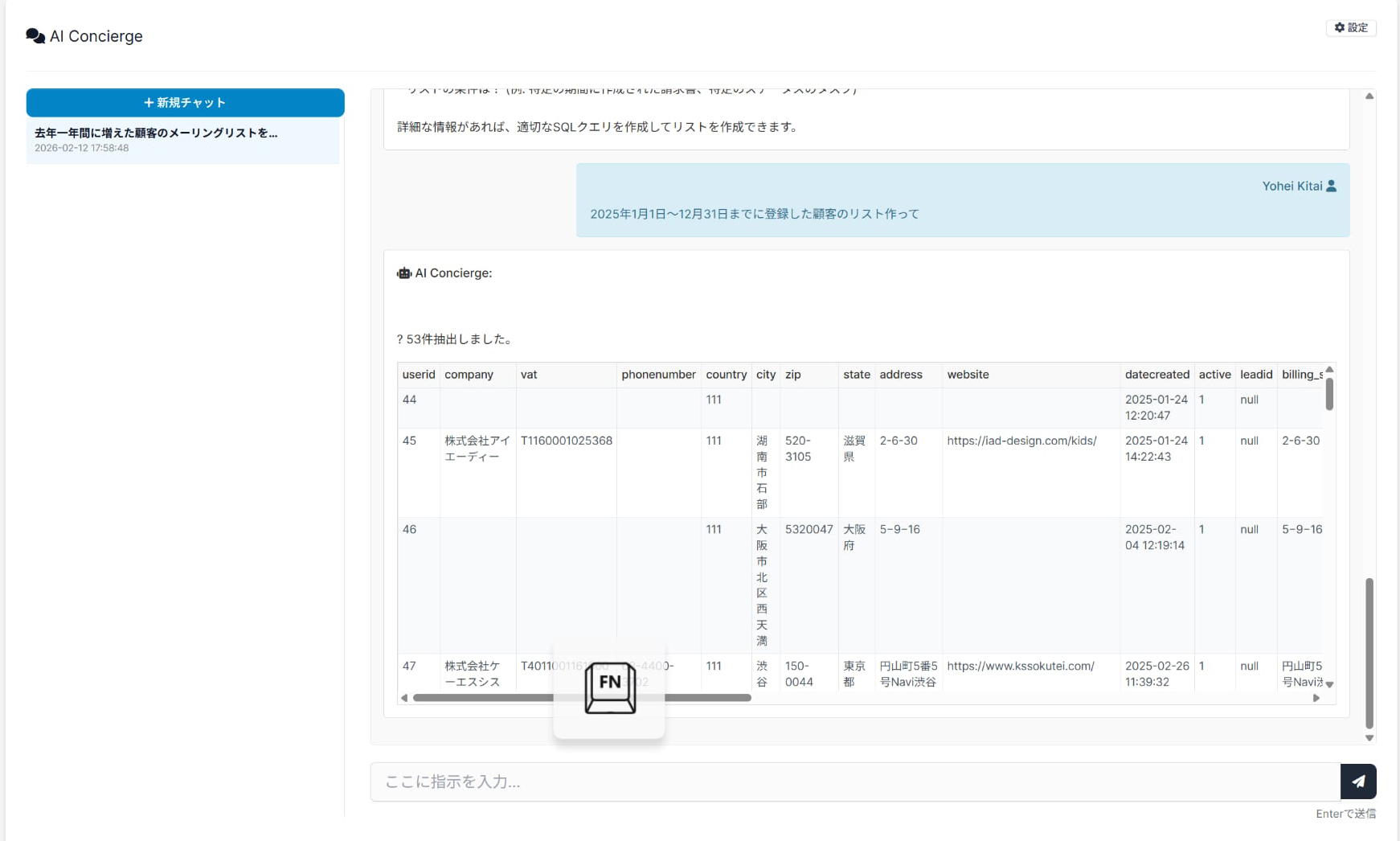Screen dimensions: 1400x841
Task: Open settings with the gear button
Action: click(1350, 27)
